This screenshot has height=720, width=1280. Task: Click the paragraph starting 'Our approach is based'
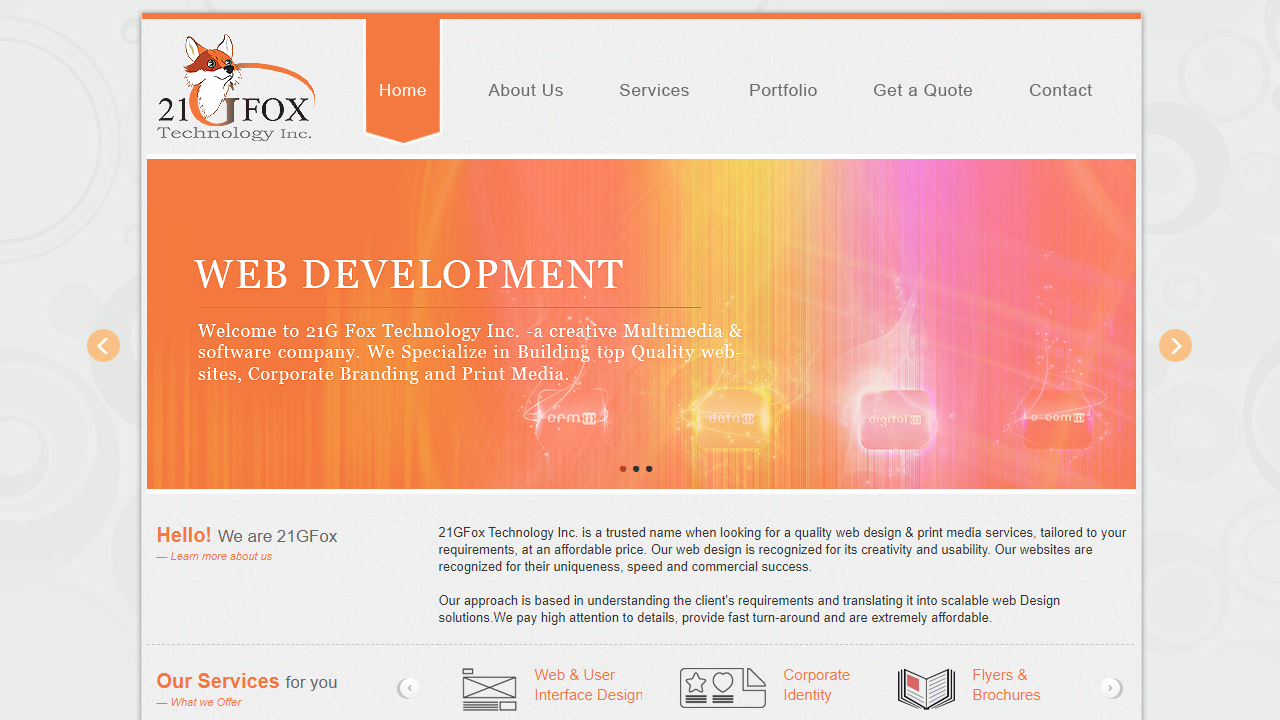(x=749, y=609)
